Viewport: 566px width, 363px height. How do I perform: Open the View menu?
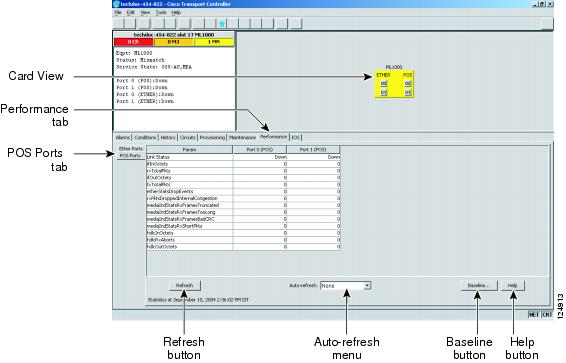click(x=145, y=13)
